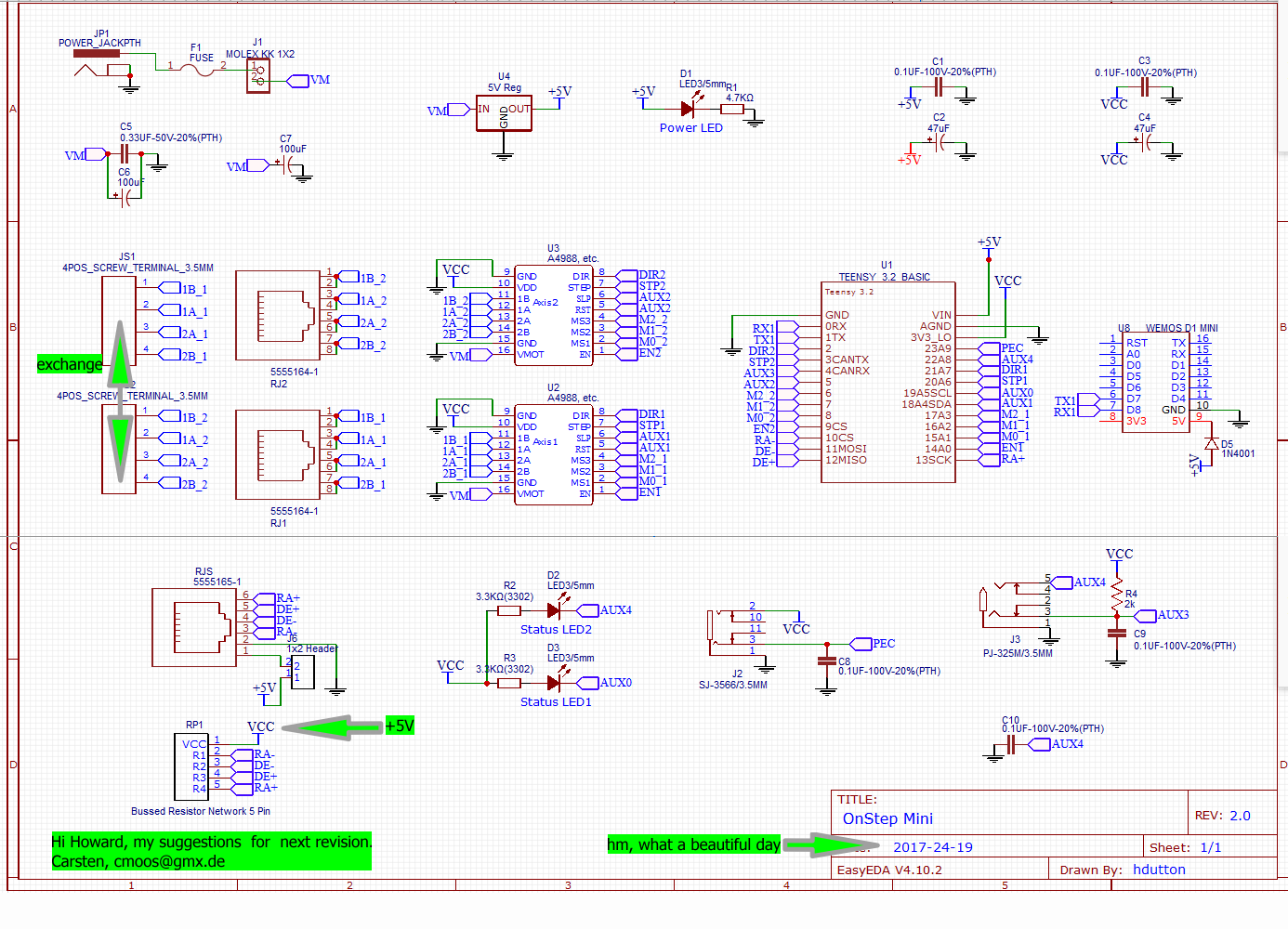Screen dimensions: 1288x929
Task: Click the 'AGND' pin label on Teensy
Action: pyautogui.click(x=936, y=326)
